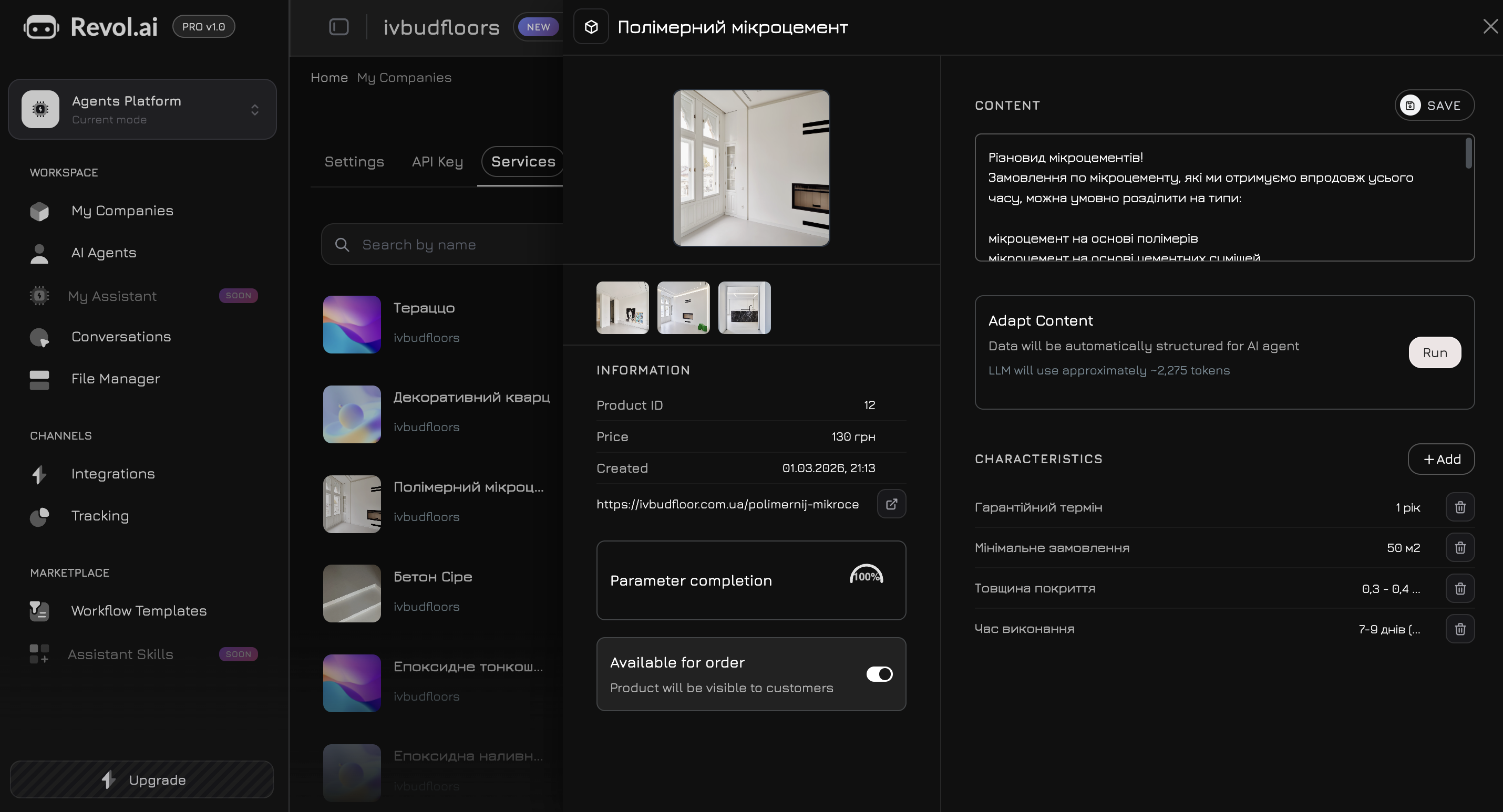Disable Available for order visibility
This screenshot has width=1503, height=812.
(x=879, y=674)
